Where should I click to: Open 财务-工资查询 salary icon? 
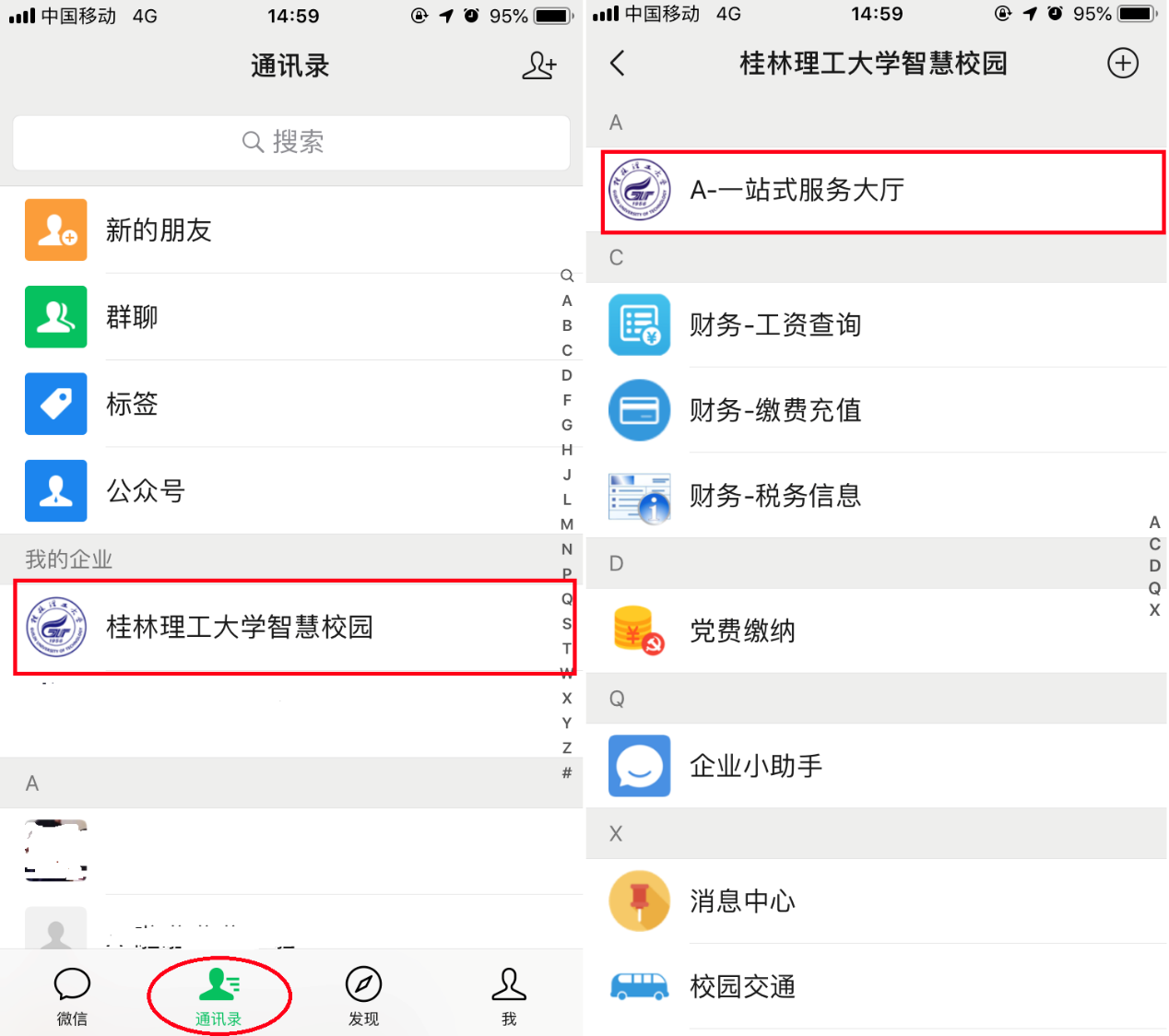click(639, 324)
